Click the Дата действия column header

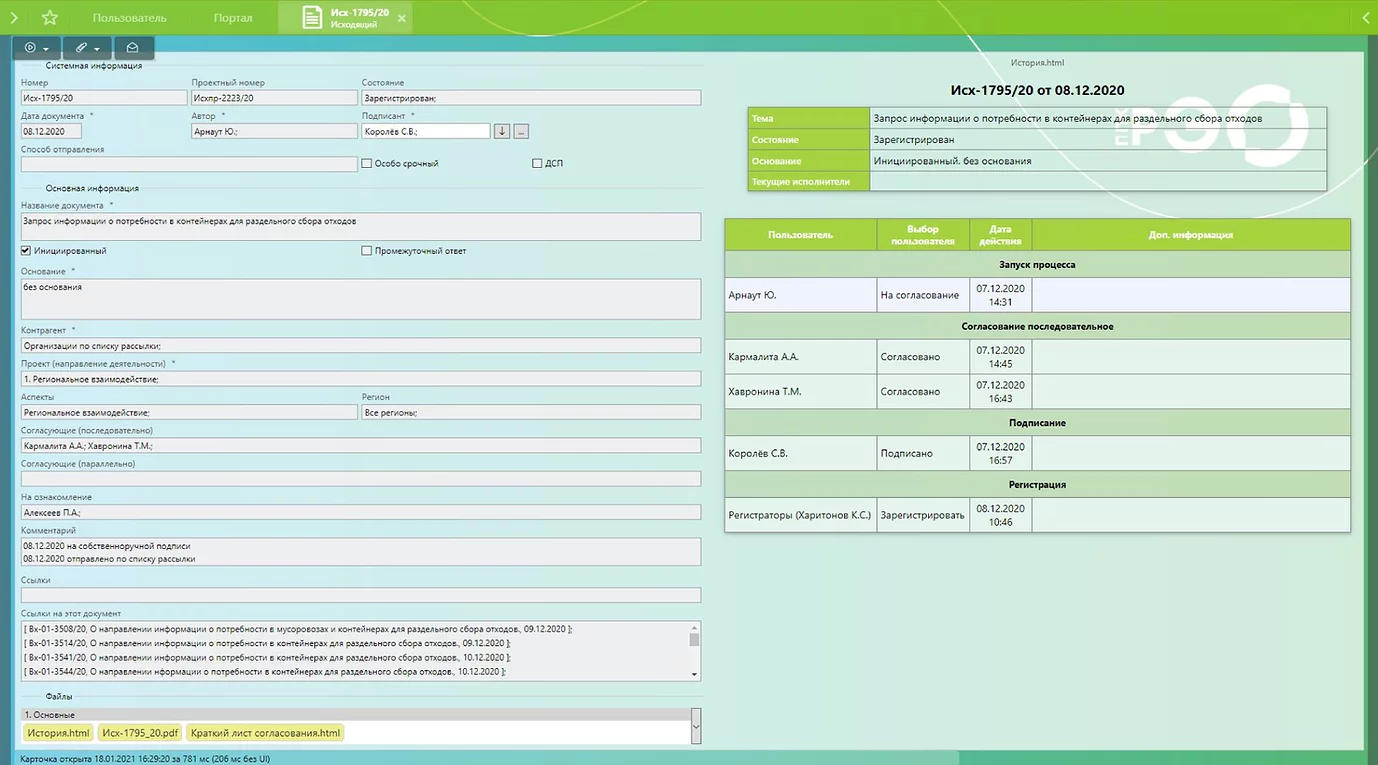point(1001,235)
